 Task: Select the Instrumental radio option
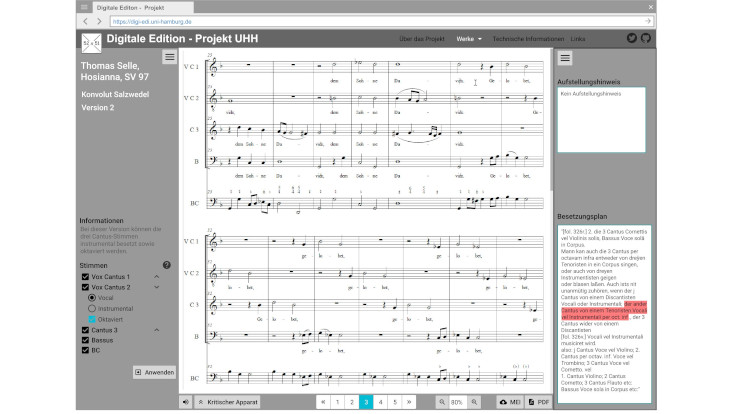tap(92, 308)
